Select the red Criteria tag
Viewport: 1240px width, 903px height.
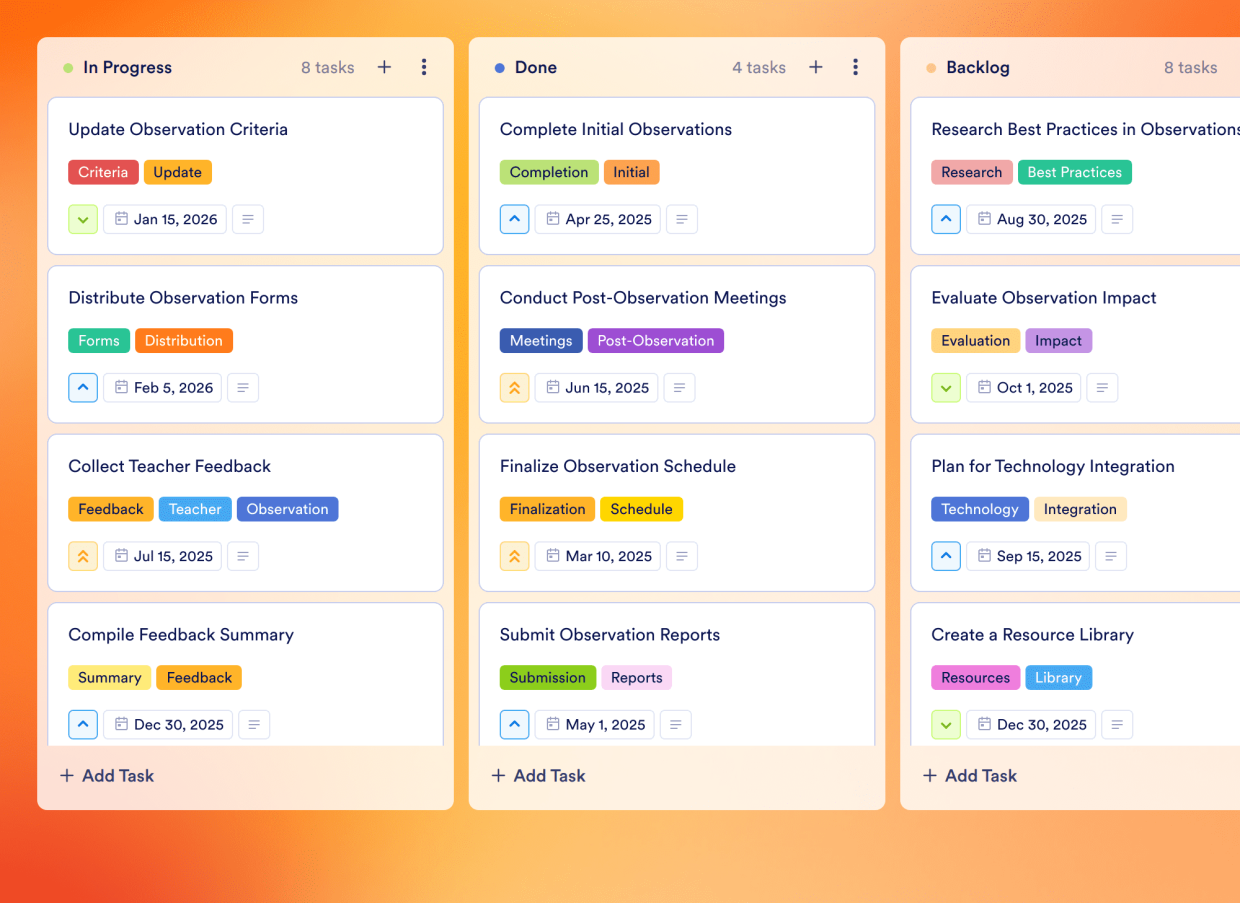click(x=103, y=172)
